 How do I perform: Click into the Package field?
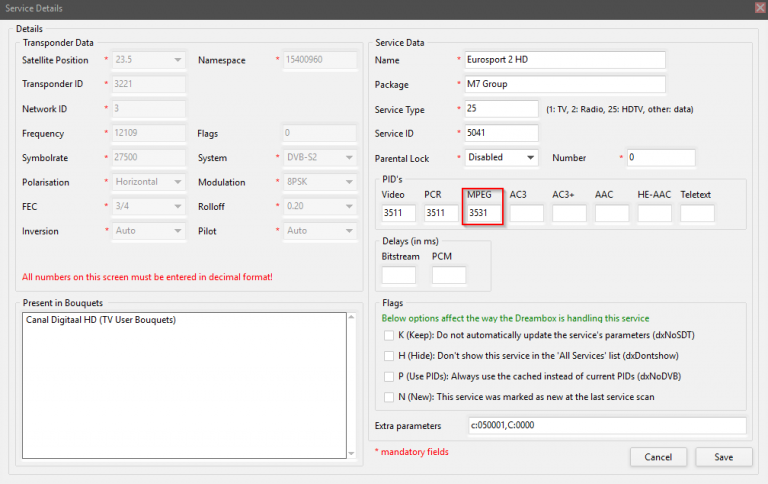(565, 84)
